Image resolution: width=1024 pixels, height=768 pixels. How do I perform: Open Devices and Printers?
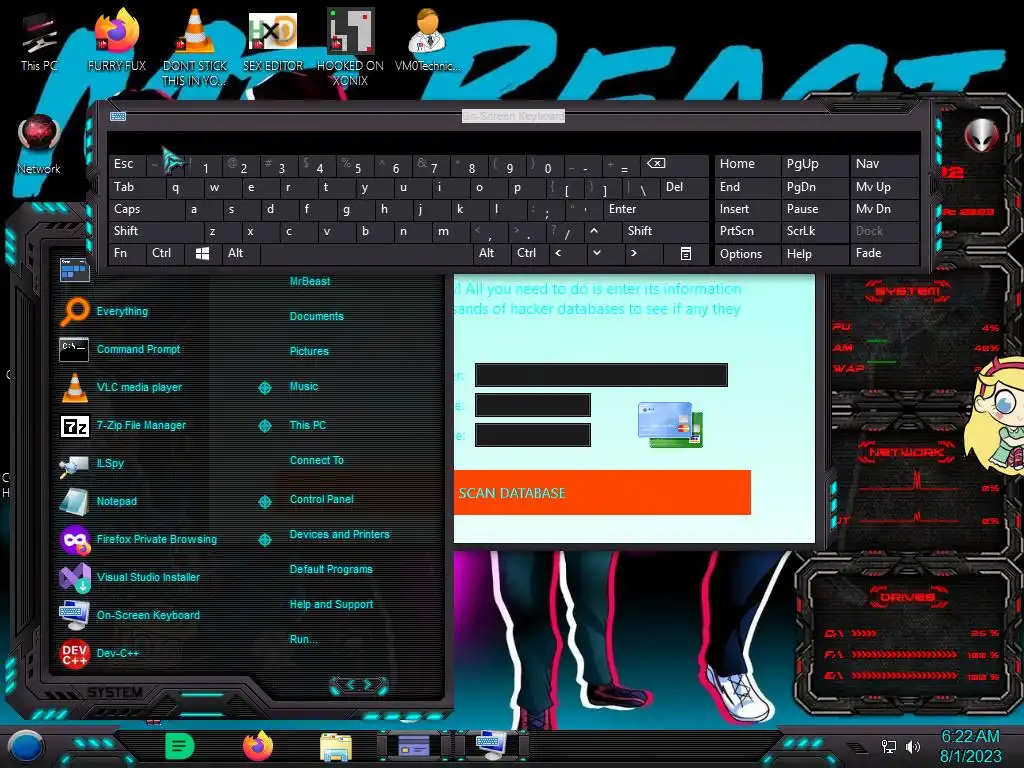pyautogui.click(x=340, y=534)
